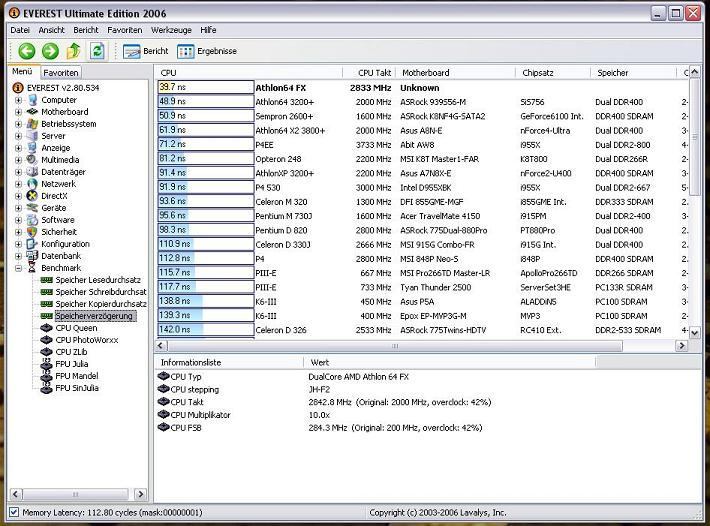
Task: Sort by the Speicher column header
Action: [x=633, y=73]
